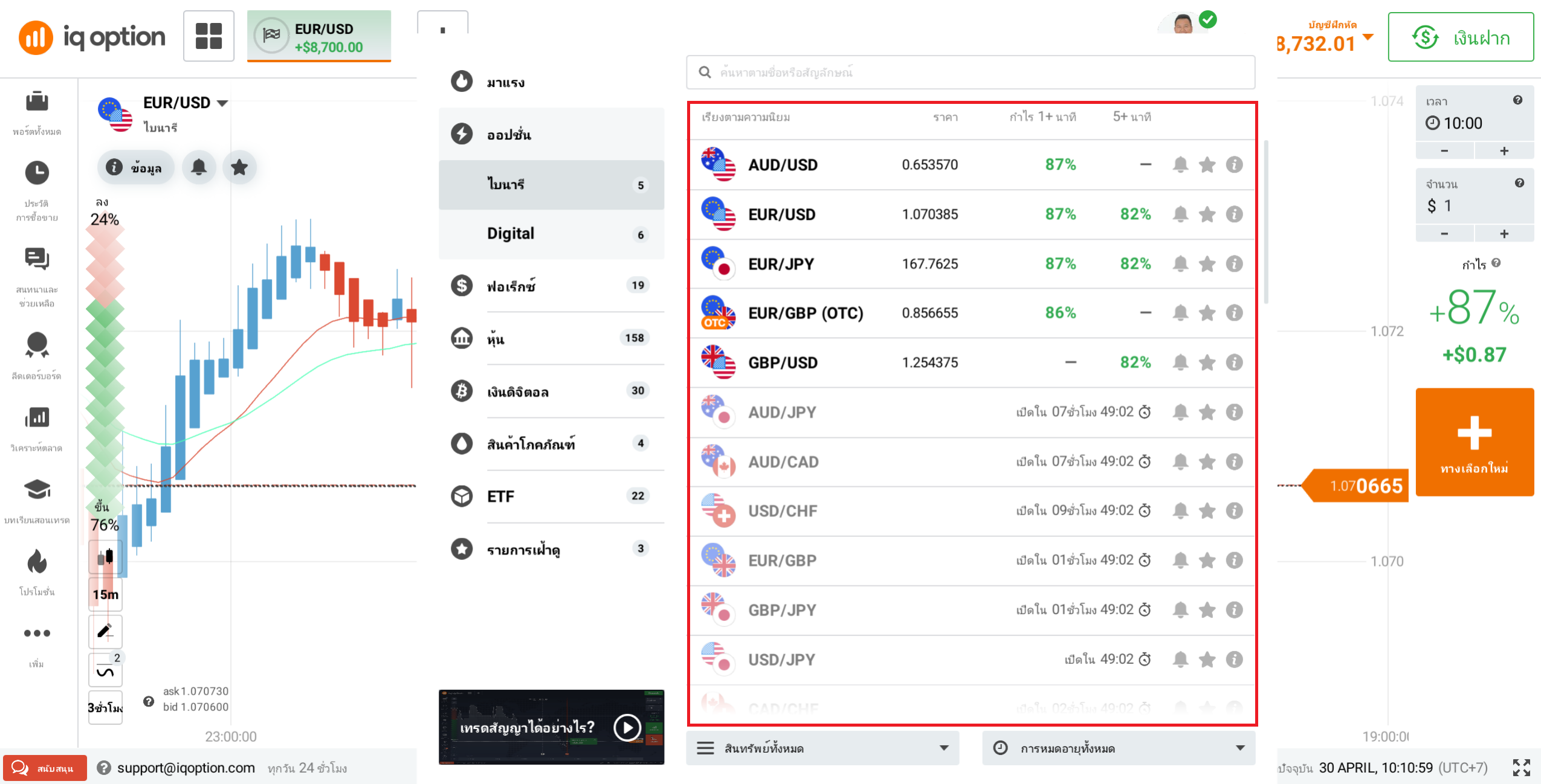Increase the expiry time with plus
Viewport: 1541px width, 784px height.
[x=1504, y=150]
